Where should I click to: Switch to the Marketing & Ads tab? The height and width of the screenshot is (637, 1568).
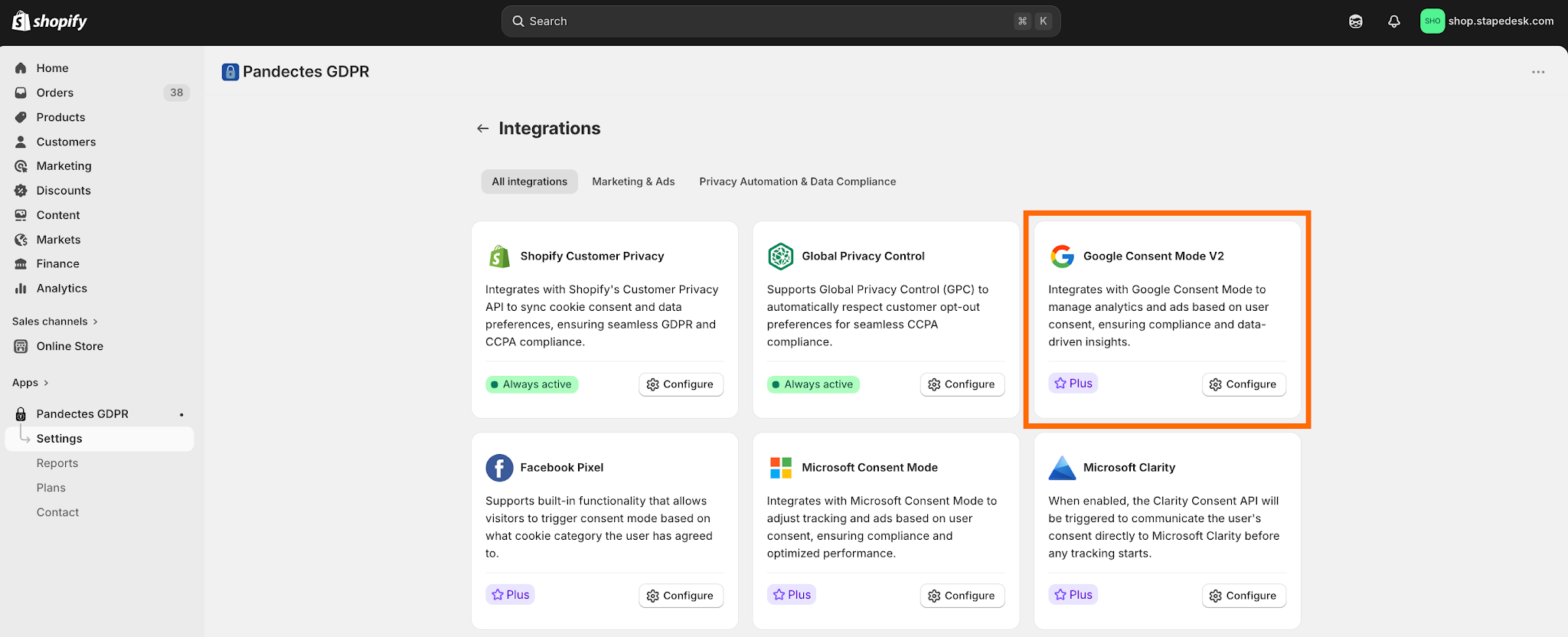tap(633, 181)
